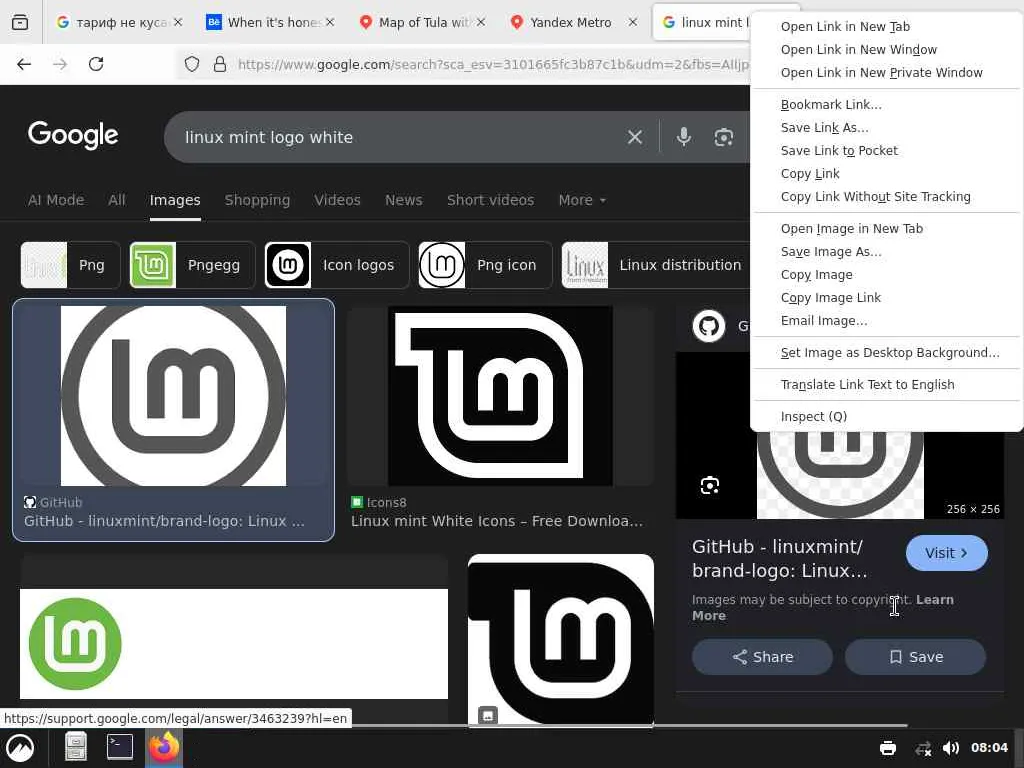The width and height of the screenshot is (1024, 768).
Task: Open the Icons8 white Linux Mint thumbnail
Action: click(500, 396)
